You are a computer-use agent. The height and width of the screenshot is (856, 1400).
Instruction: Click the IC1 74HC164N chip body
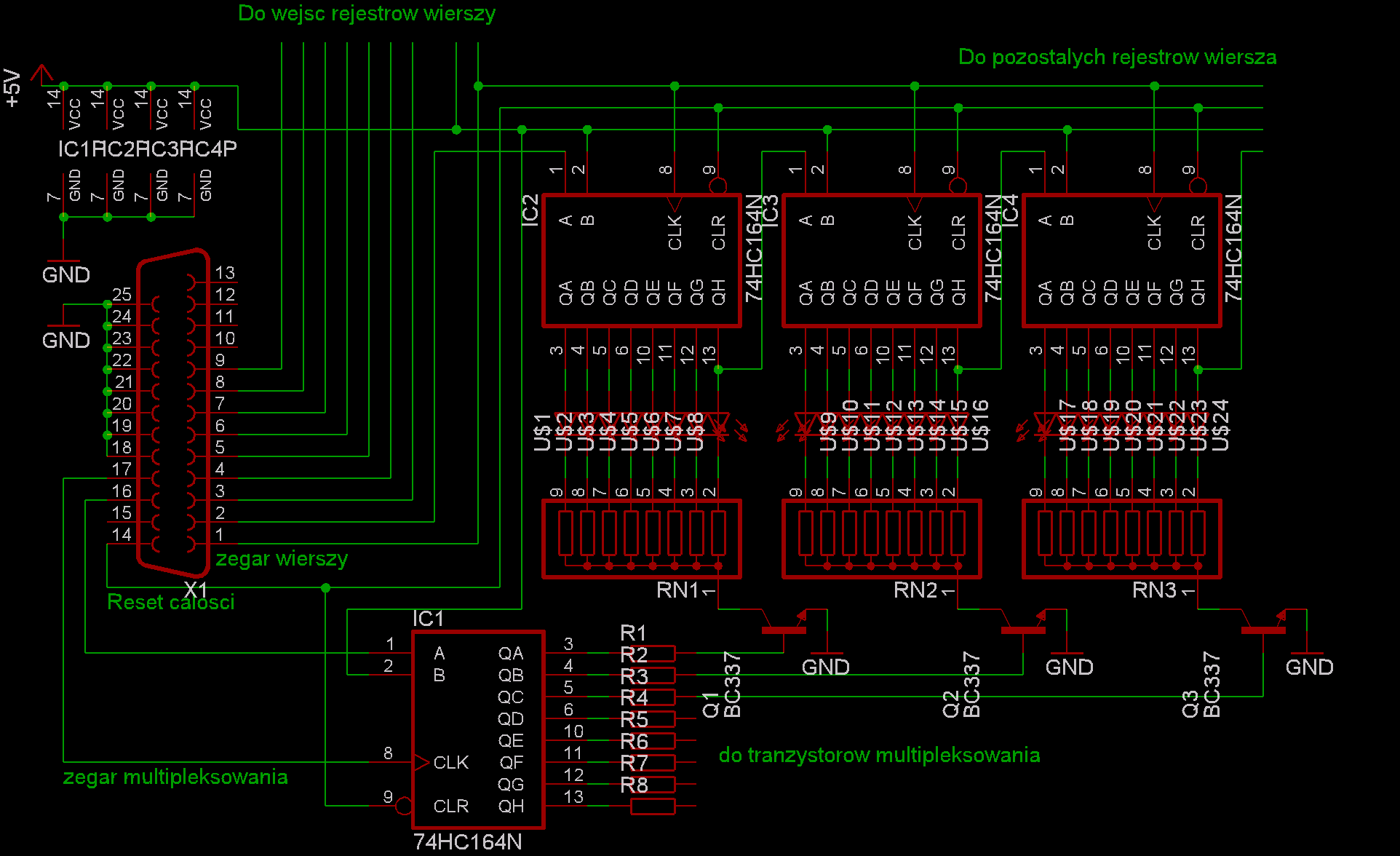click(477, 729)
